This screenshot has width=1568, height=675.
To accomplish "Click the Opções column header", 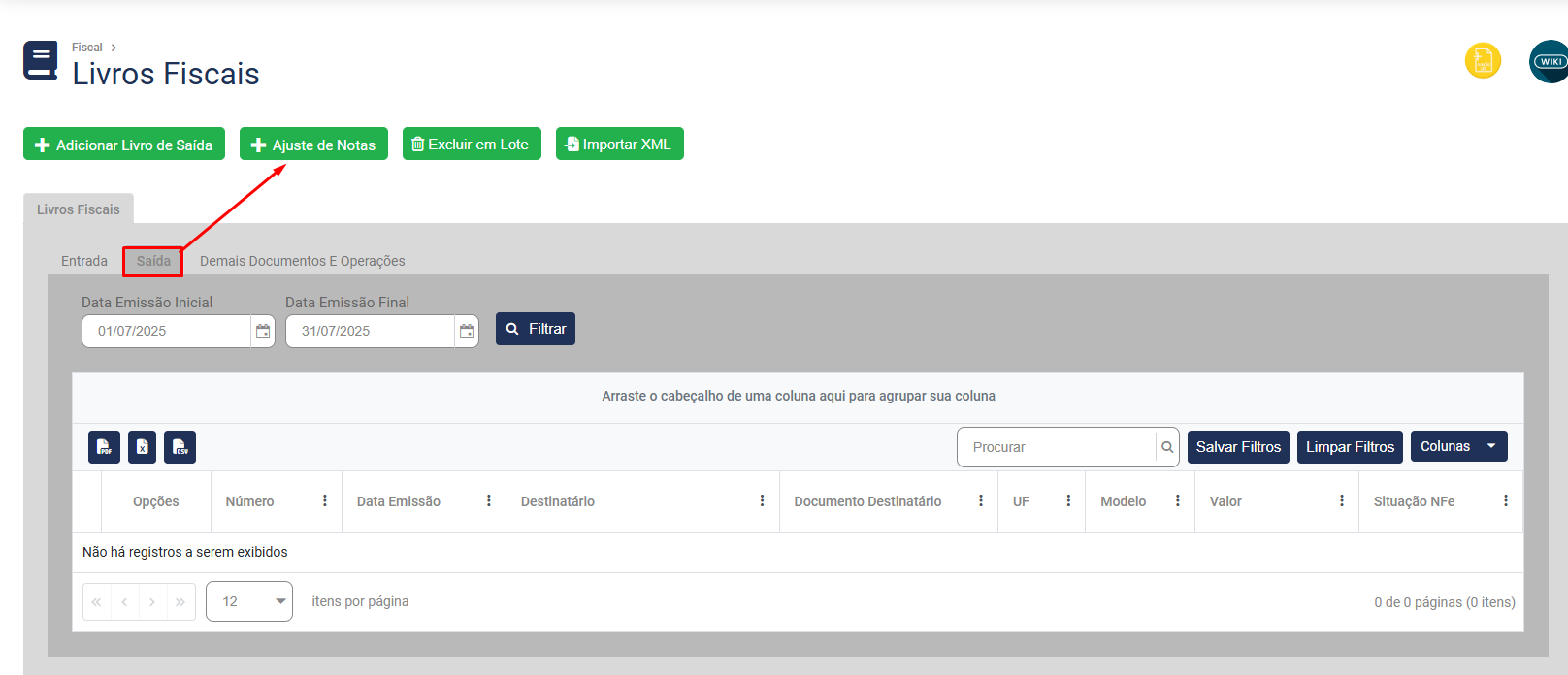I will pyautogui.click(x=155, y=501).
